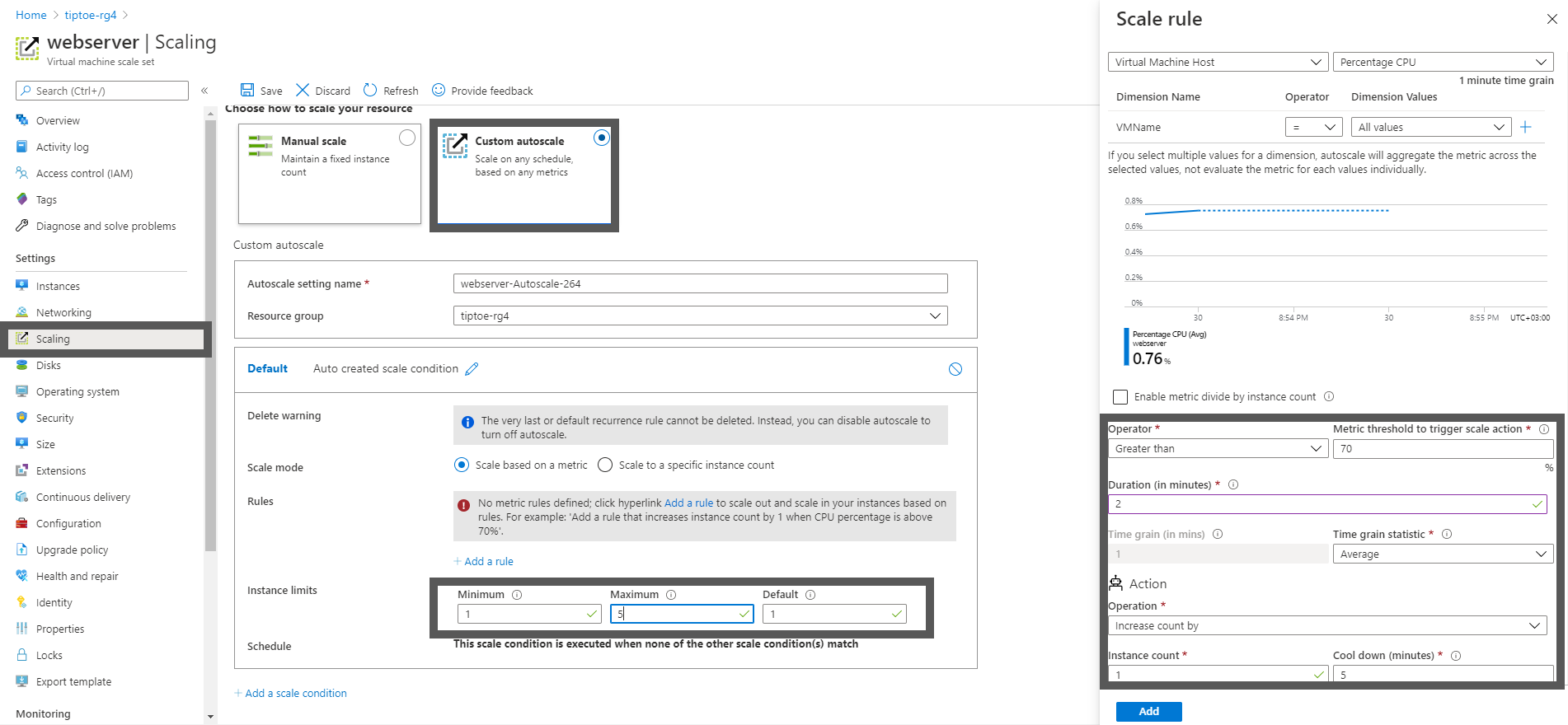Click the Cool down minutes field
Image resolution: width=1568 pixels, height=725 pixels.
click(x=1443, y=674)
